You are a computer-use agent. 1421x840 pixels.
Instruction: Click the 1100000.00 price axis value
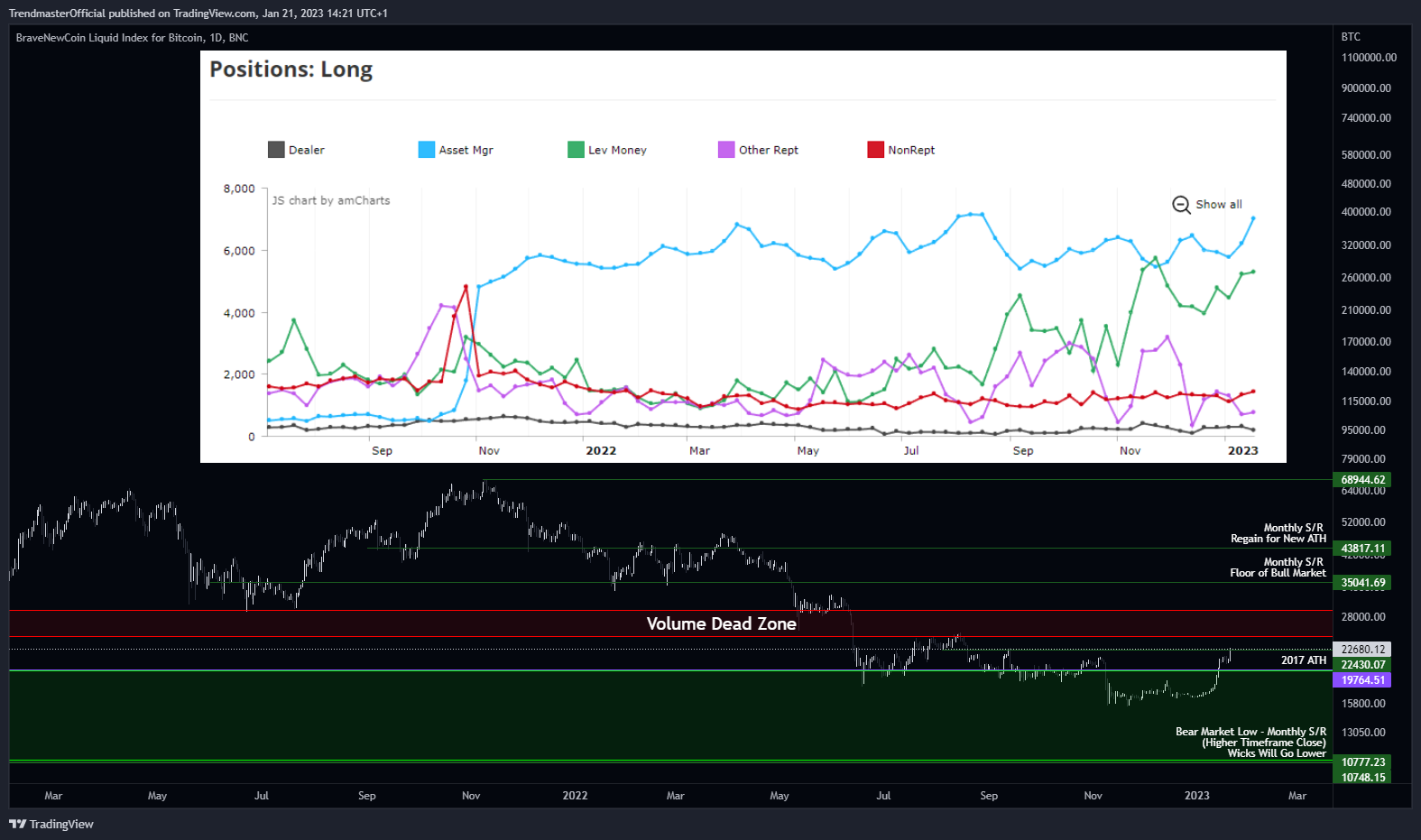(1369, 58)
